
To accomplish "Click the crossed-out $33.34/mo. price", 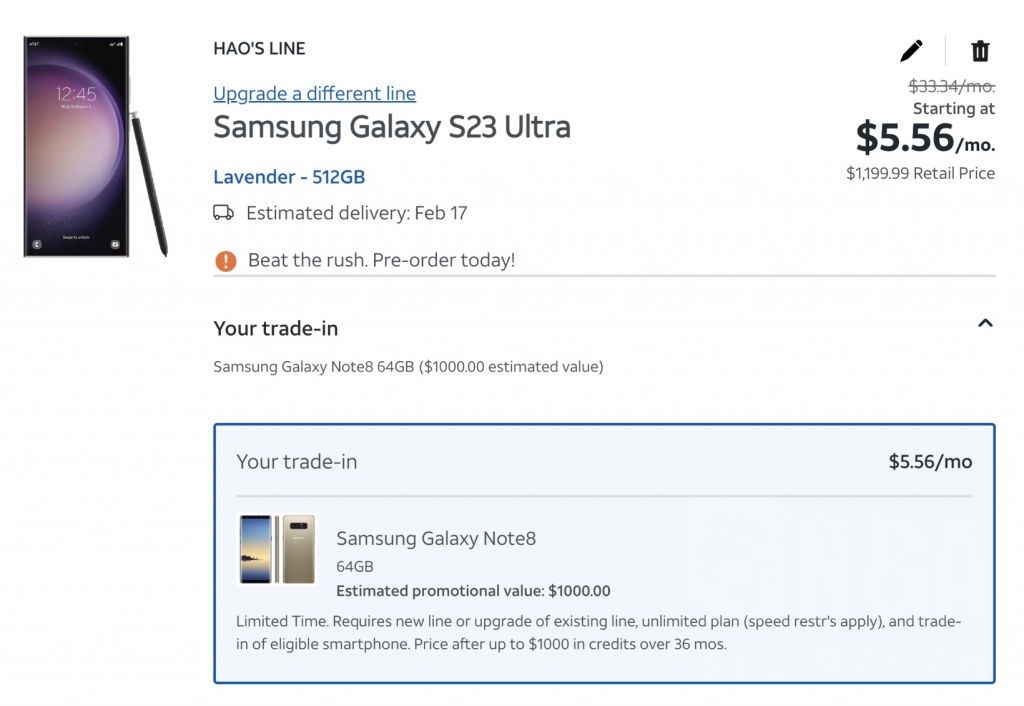I will (x=951, y=87).
